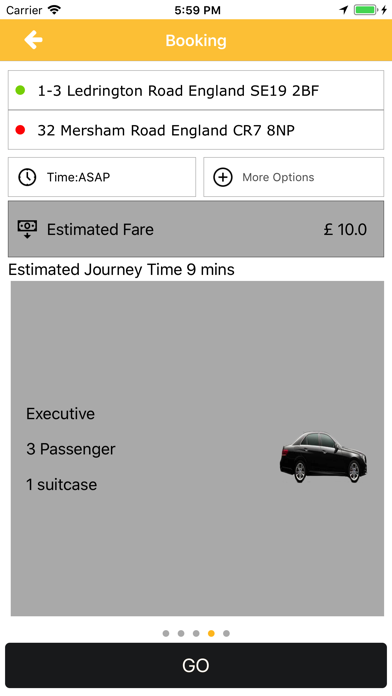
Task: Tap the green pickup location dot
Action: (20, 91)
